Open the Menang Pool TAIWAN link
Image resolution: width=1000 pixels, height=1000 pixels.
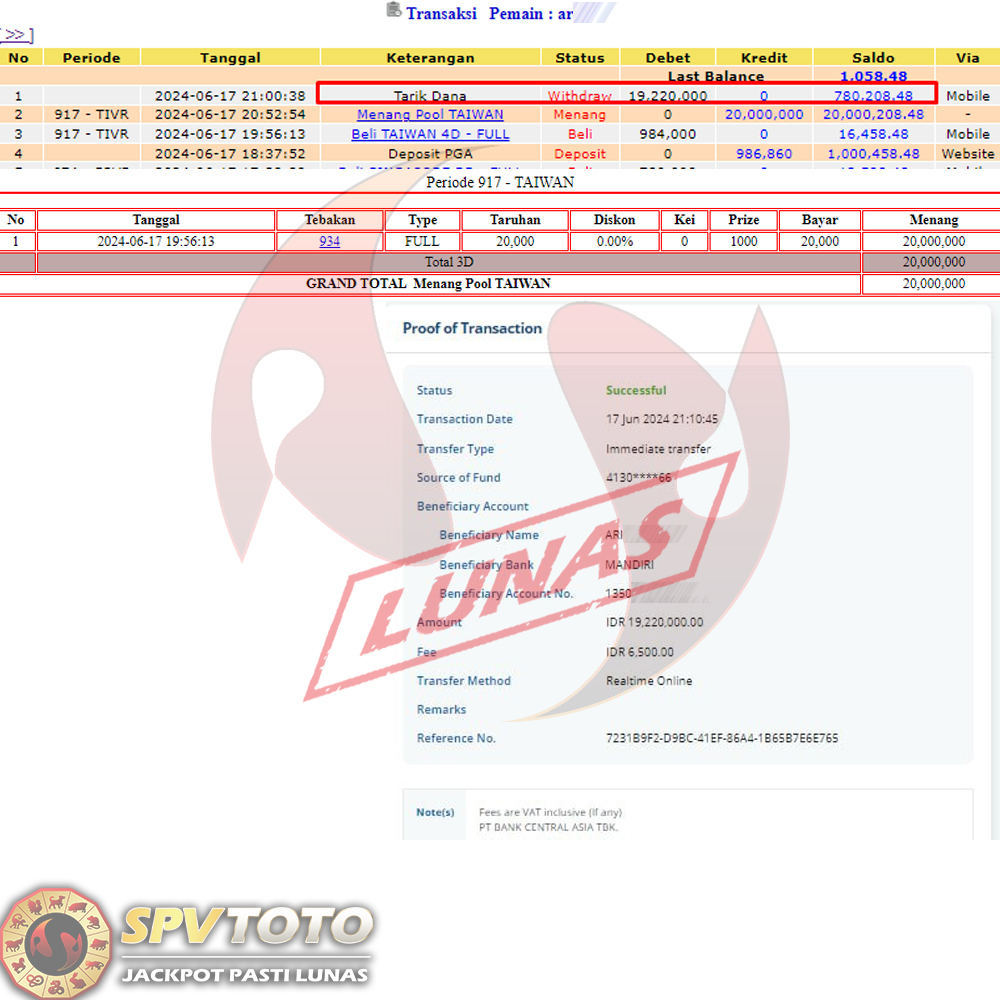coord(430,115)
